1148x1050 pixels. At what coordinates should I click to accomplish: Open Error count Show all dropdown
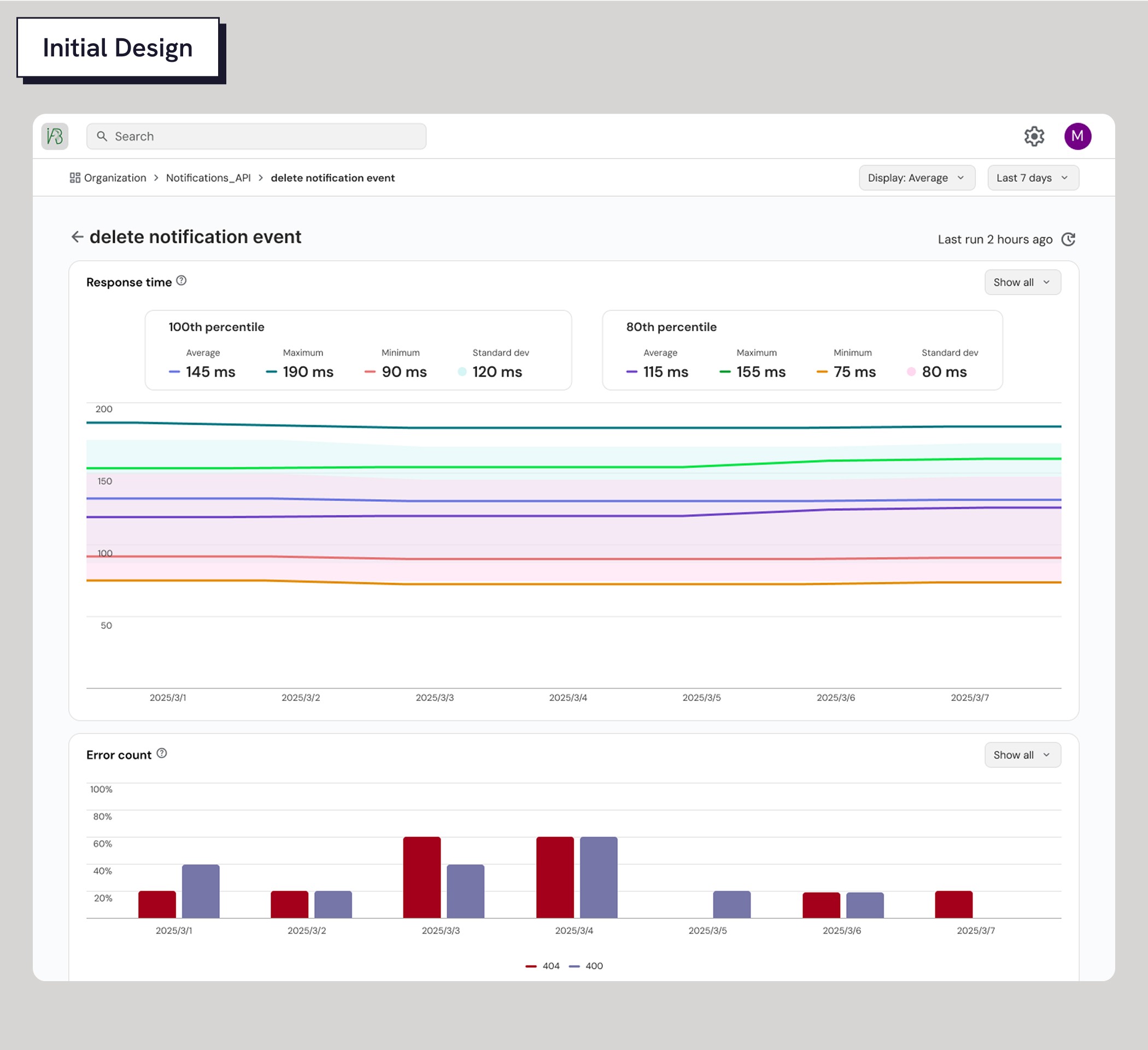(1022, 755)
